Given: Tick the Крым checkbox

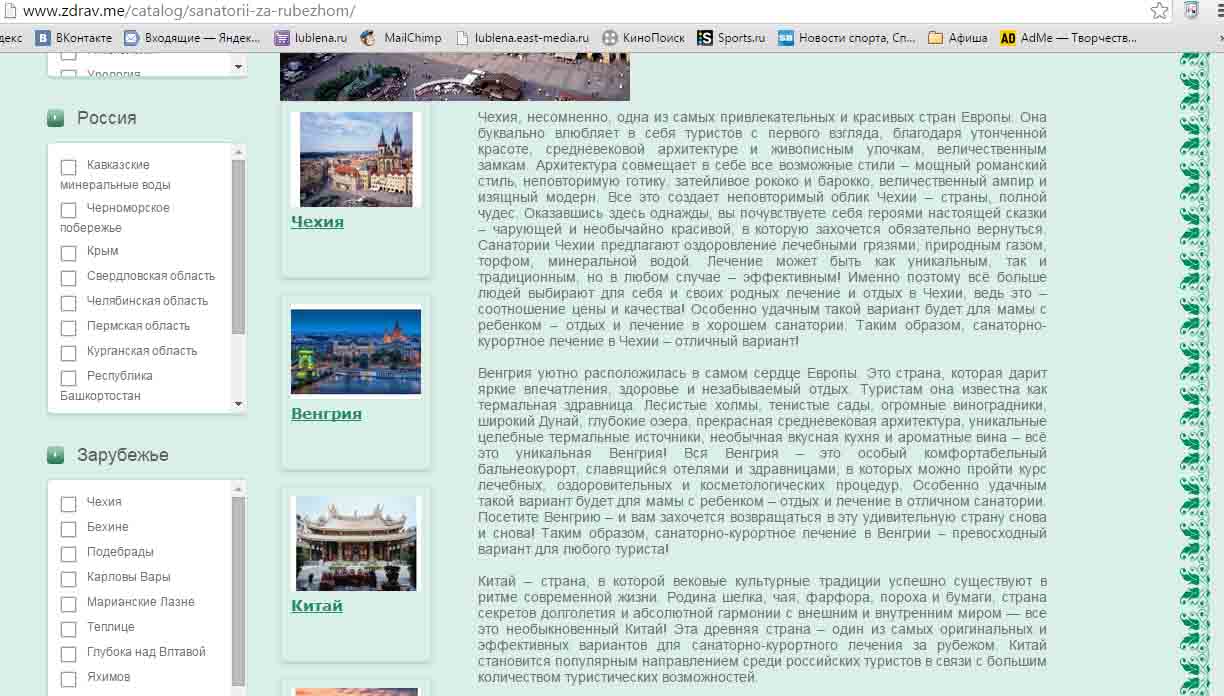Looking at the screenshot, I should [68, 253].
